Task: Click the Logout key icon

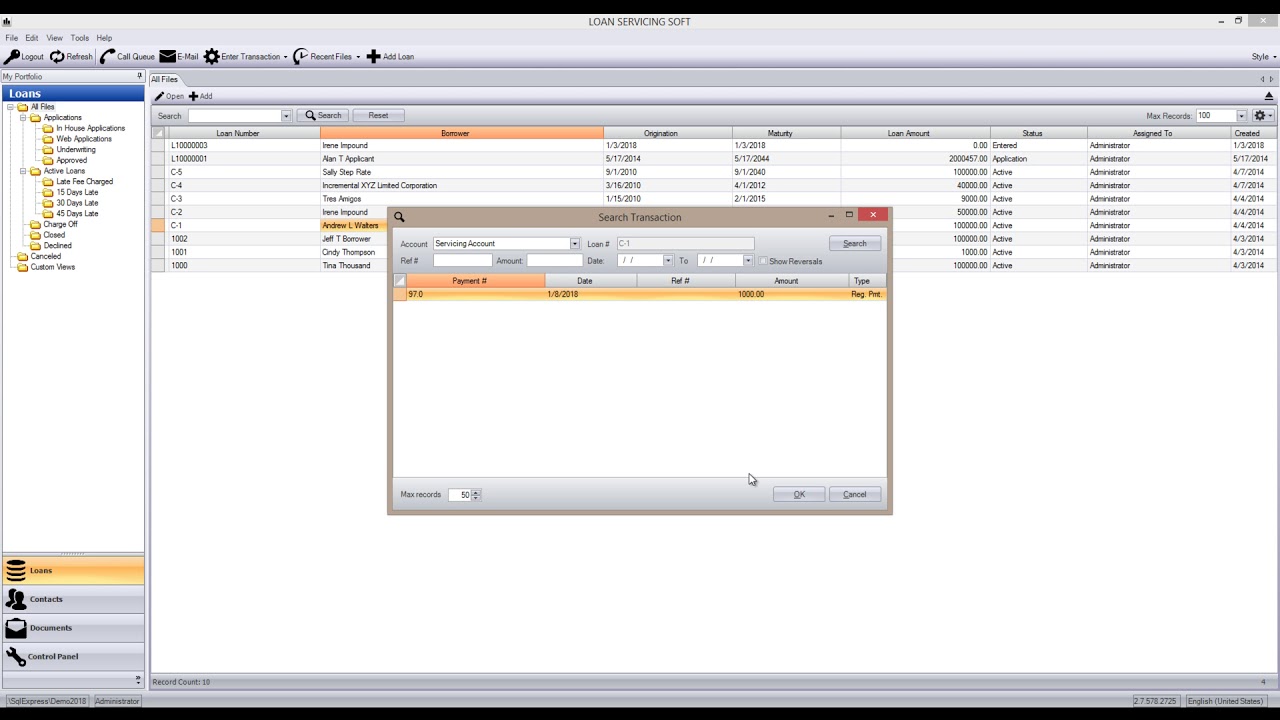Action: click(x=12, y=57)
